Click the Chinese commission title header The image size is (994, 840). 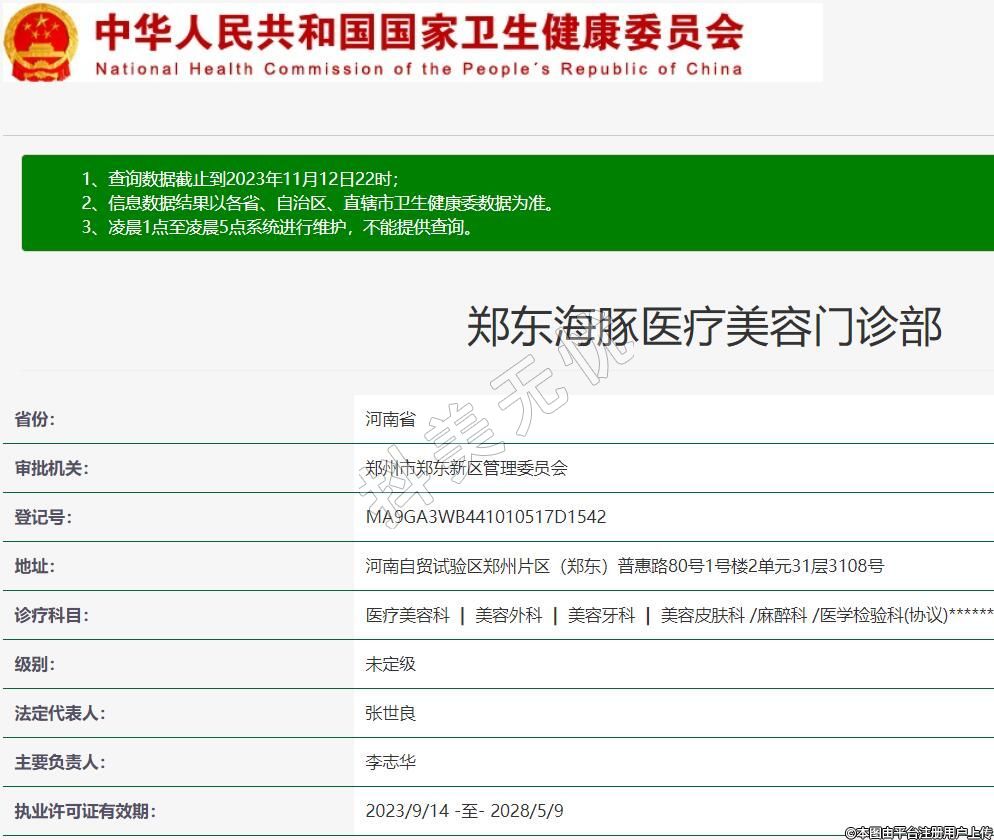pos(420,32)
